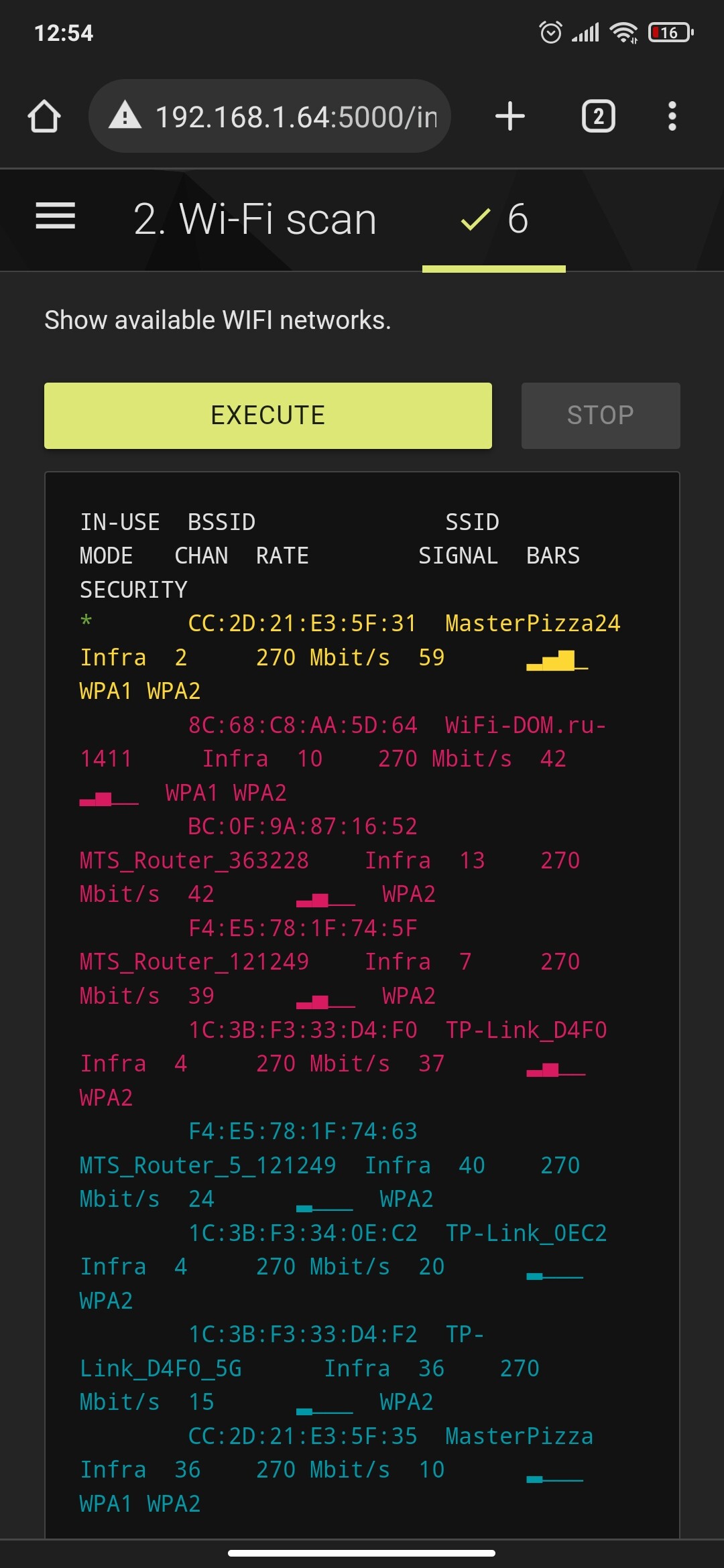Tap the browser home icon

click(x=44, y=117)
